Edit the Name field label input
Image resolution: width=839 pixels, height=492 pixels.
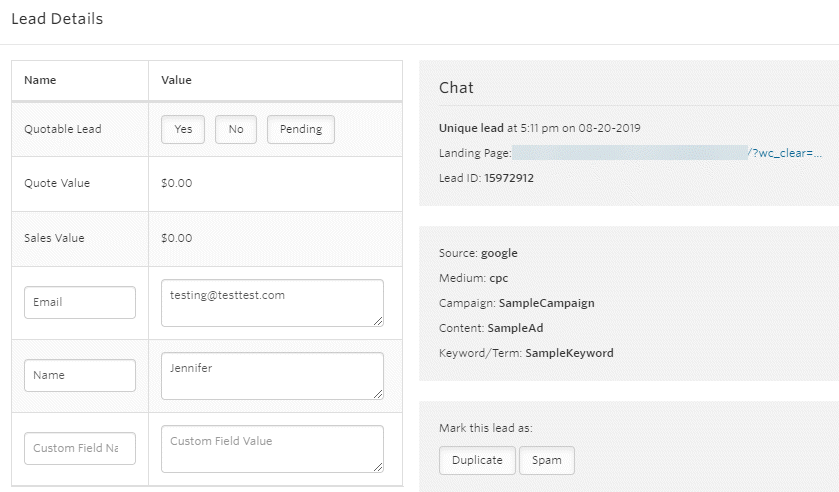[x=80, y=375]
